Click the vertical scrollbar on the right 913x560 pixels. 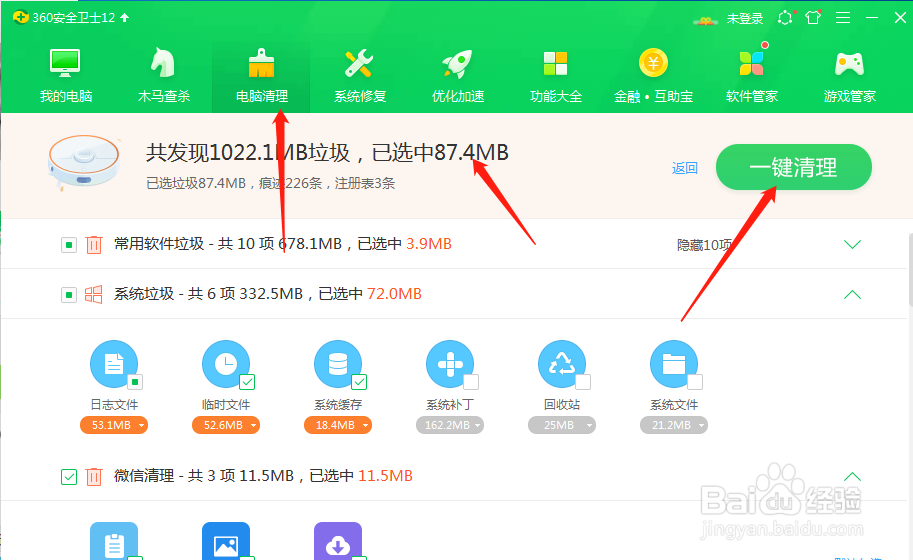[910, 270]
